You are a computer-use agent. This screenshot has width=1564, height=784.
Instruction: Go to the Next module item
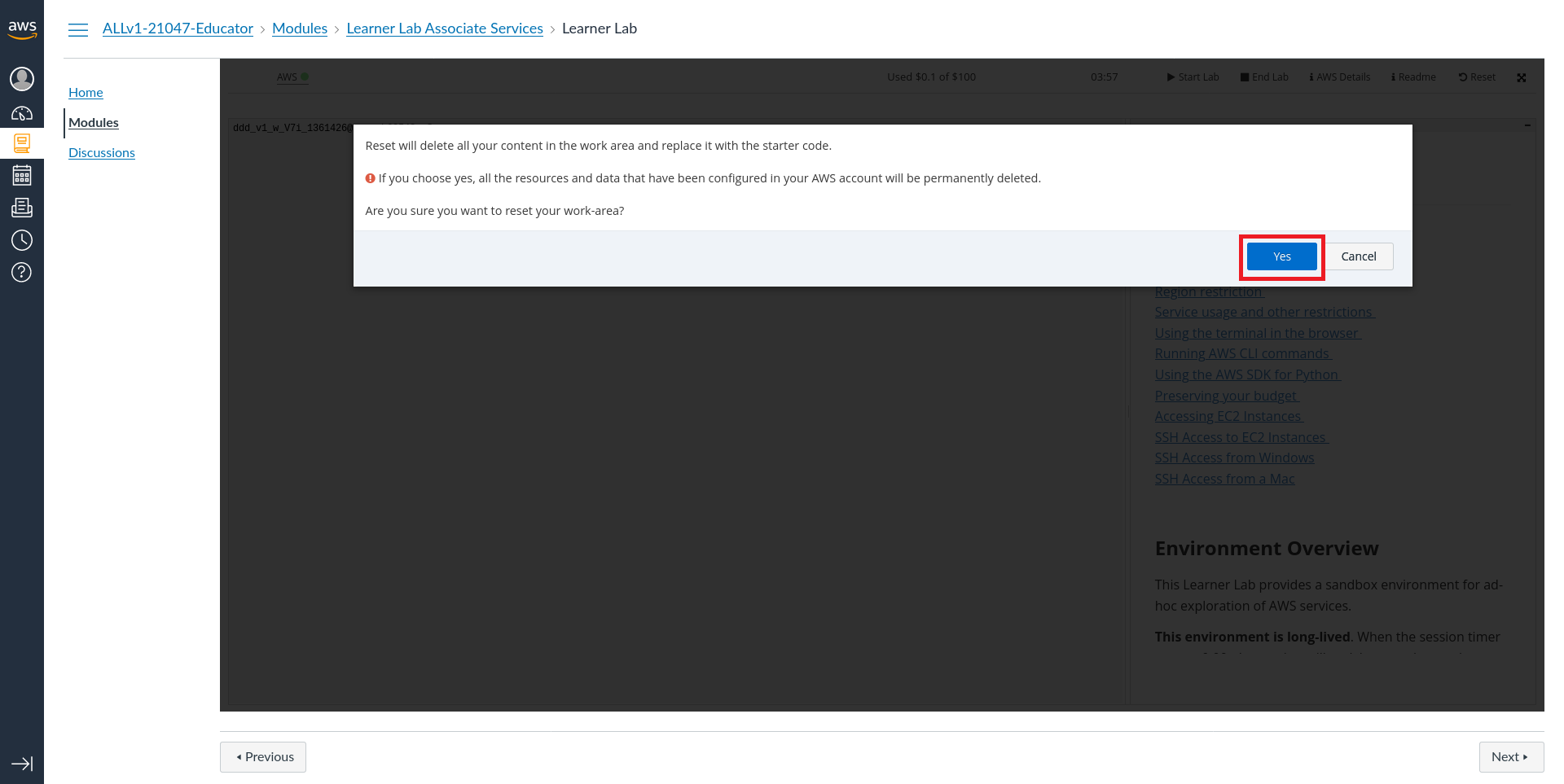(1510, 757)
